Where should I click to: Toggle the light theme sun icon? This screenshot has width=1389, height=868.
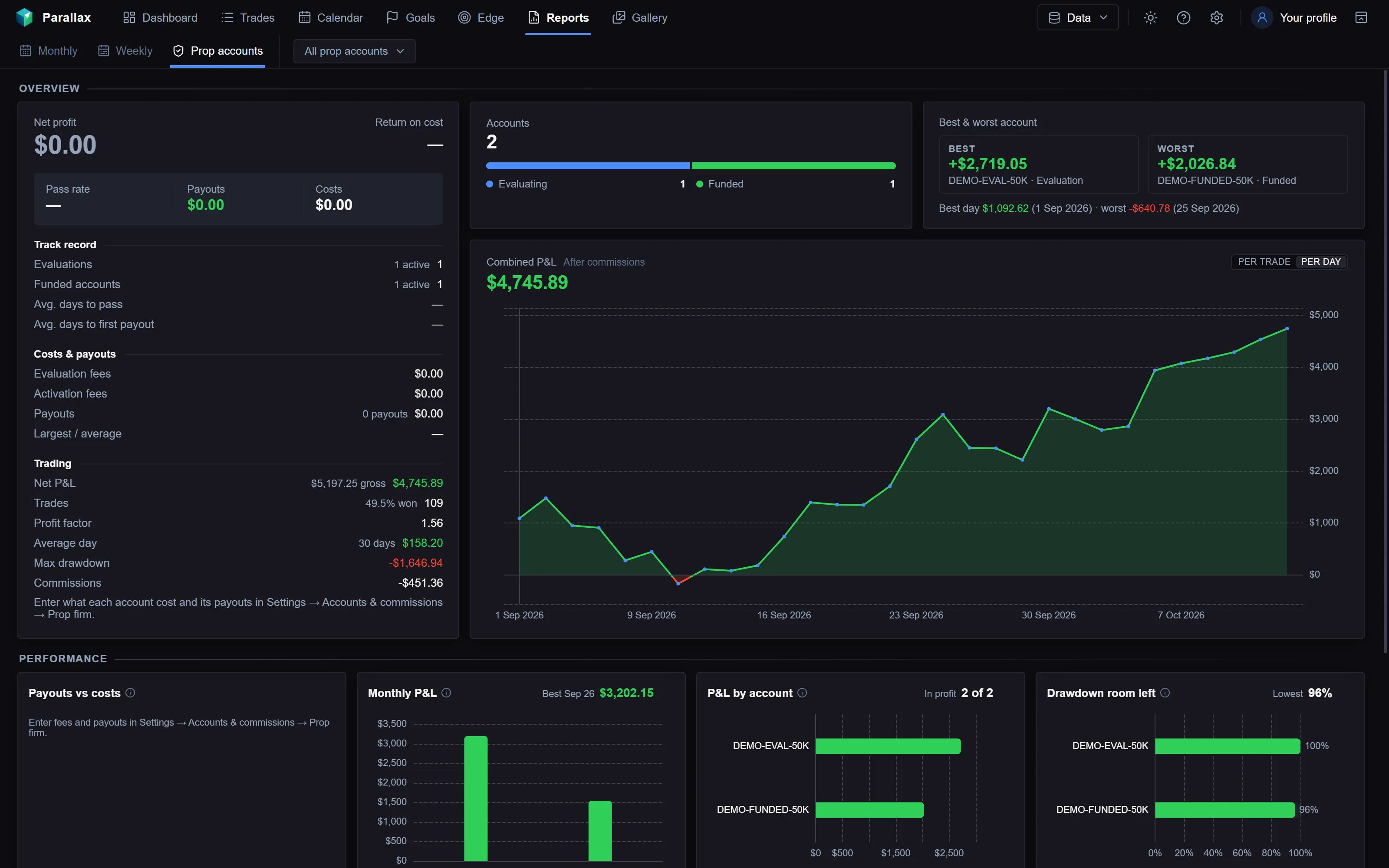point(1150,18)
